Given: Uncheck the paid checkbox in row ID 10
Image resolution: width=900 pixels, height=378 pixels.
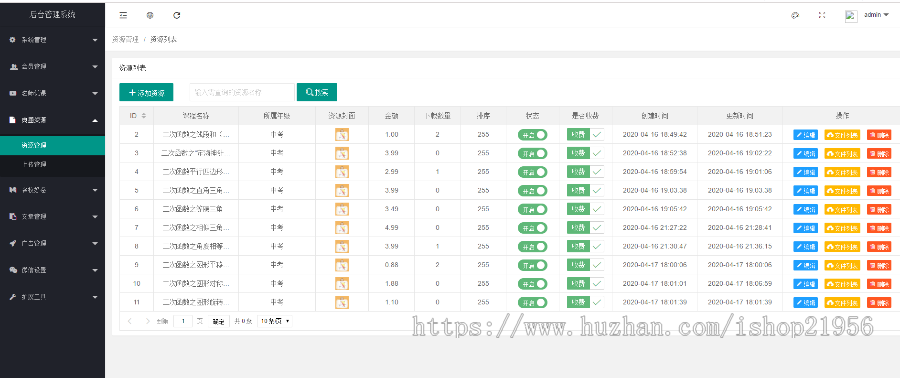Looking at the screenshot, I should pyautogui.click(x=585, y=283).
